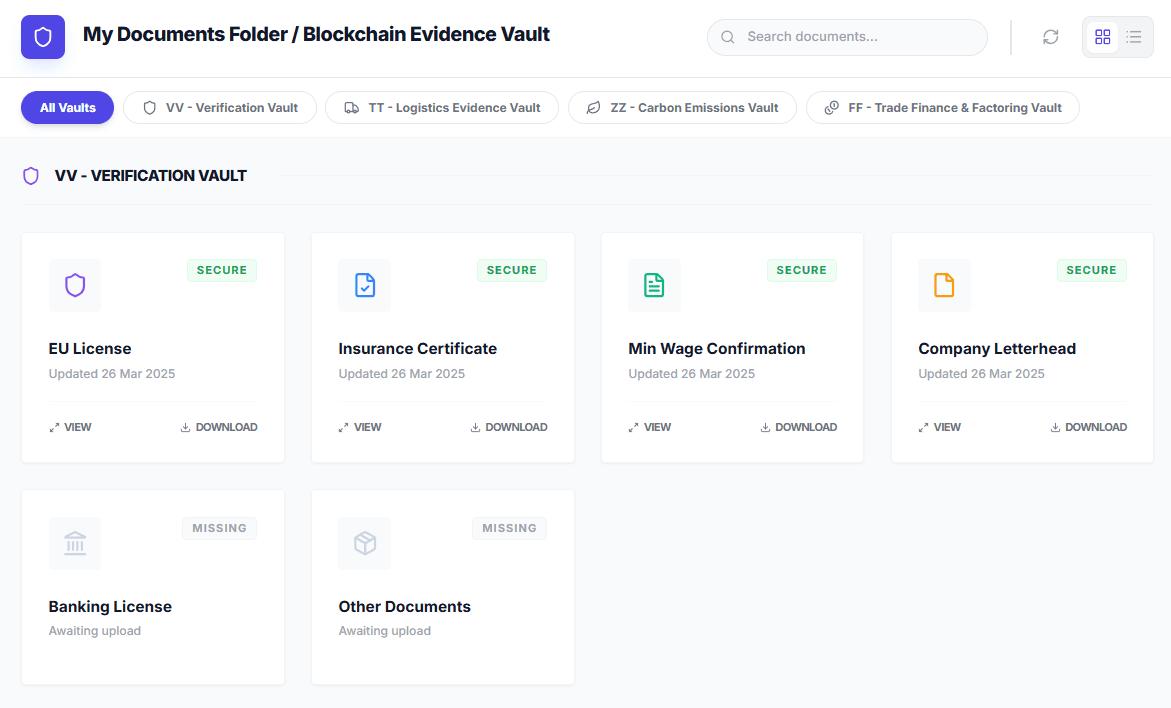Screen dimensions: 1171x708
Task: Click the Insurance Certificate file-check icon
Action: point(364,285)
